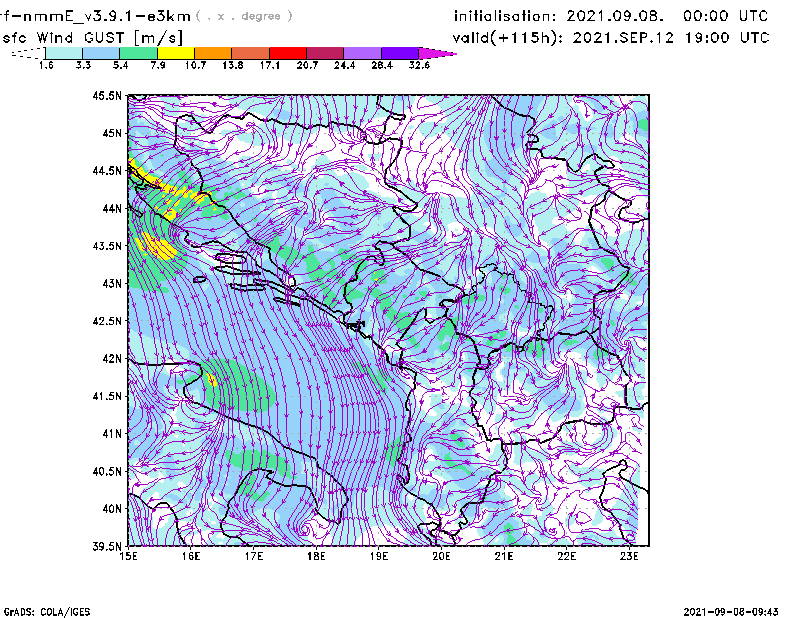Pick the red 17.1–20.7 legend swatch
Screen dimensions: 800x618
pos(288,53)
